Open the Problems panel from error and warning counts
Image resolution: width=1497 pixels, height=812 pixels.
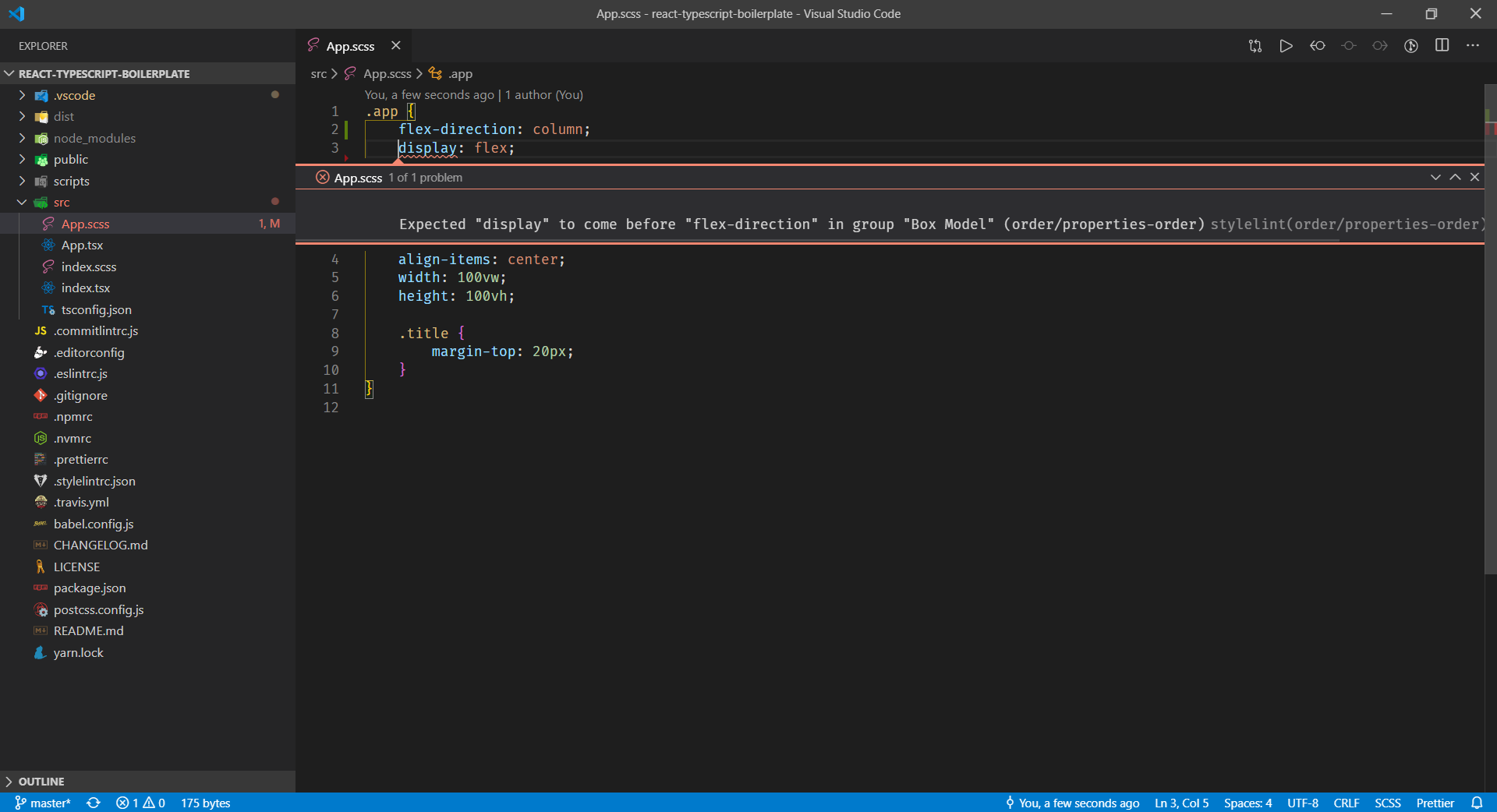[x=140, y=803]
